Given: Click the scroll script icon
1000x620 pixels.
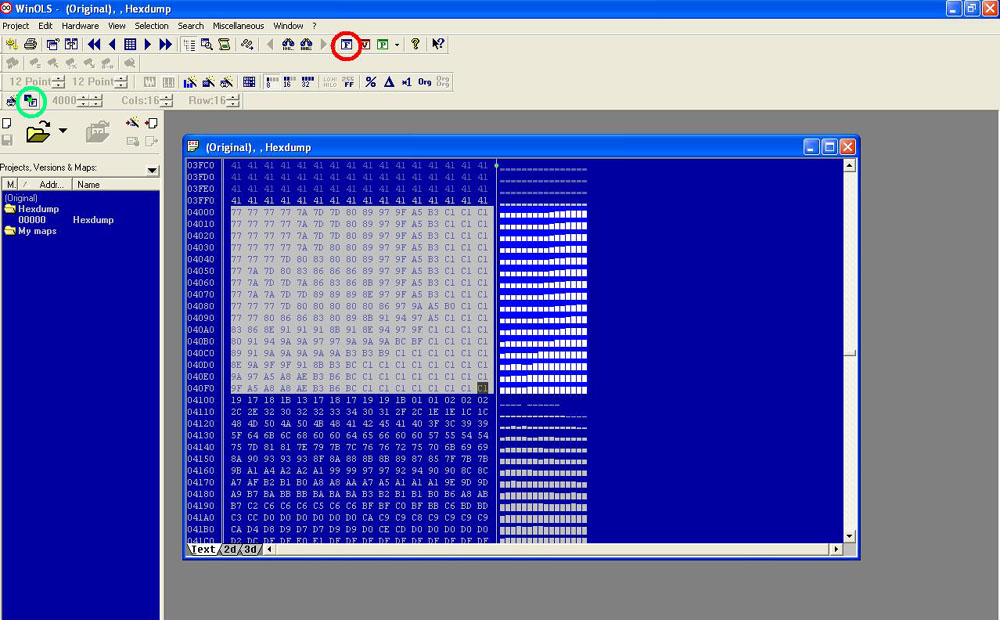Looking at the screenshot, I should pyautogui.click(x=224, y=44).
